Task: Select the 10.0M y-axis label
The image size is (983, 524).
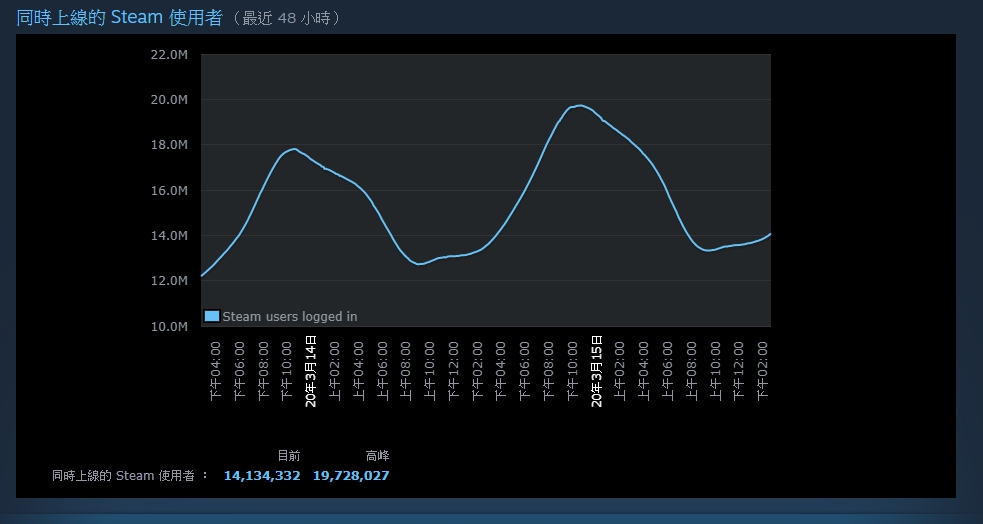Action: [x=169, y=327]
